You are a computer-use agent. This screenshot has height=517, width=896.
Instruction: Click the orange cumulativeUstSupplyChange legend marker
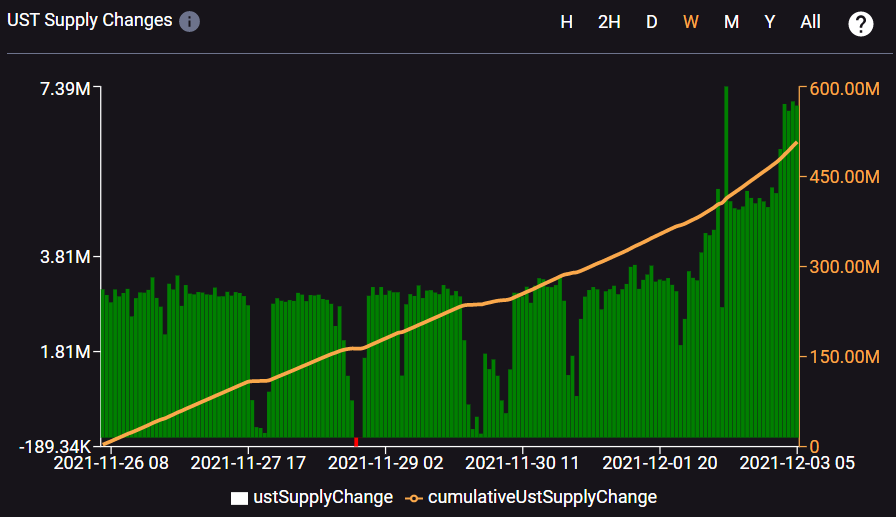414,498
